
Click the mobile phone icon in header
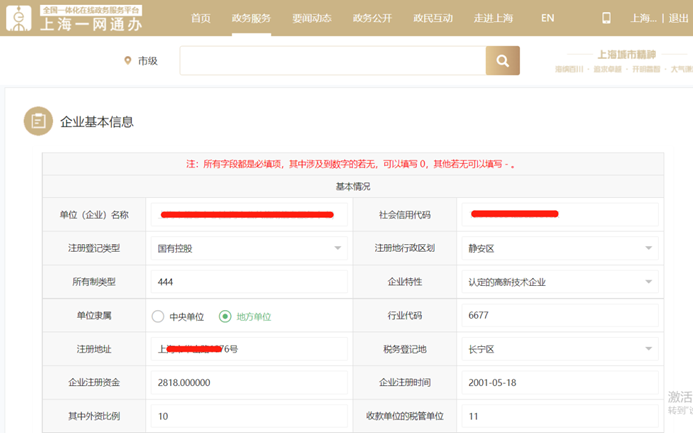pos(605,18)
